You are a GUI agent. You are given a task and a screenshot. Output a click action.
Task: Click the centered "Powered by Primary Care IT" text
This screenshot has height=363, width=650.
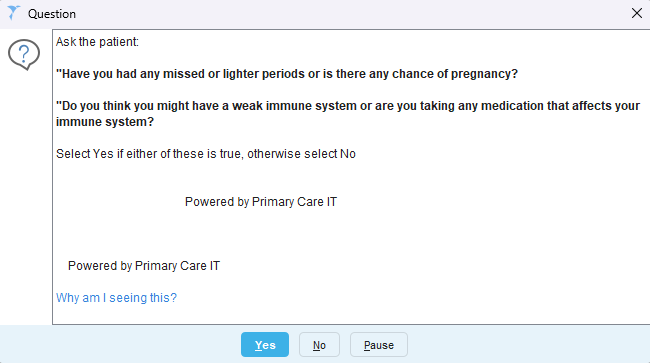coord(261,202)
